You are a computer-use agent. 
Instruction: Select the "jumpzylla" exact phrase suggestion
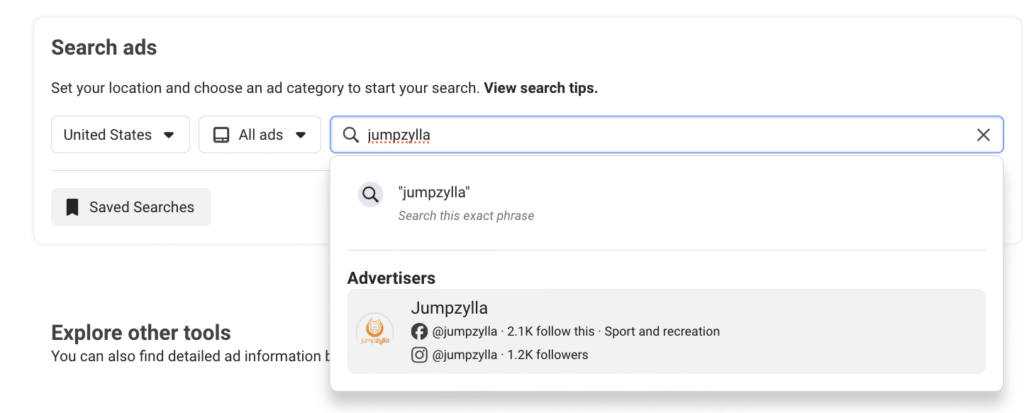click(x=434, y=191)
